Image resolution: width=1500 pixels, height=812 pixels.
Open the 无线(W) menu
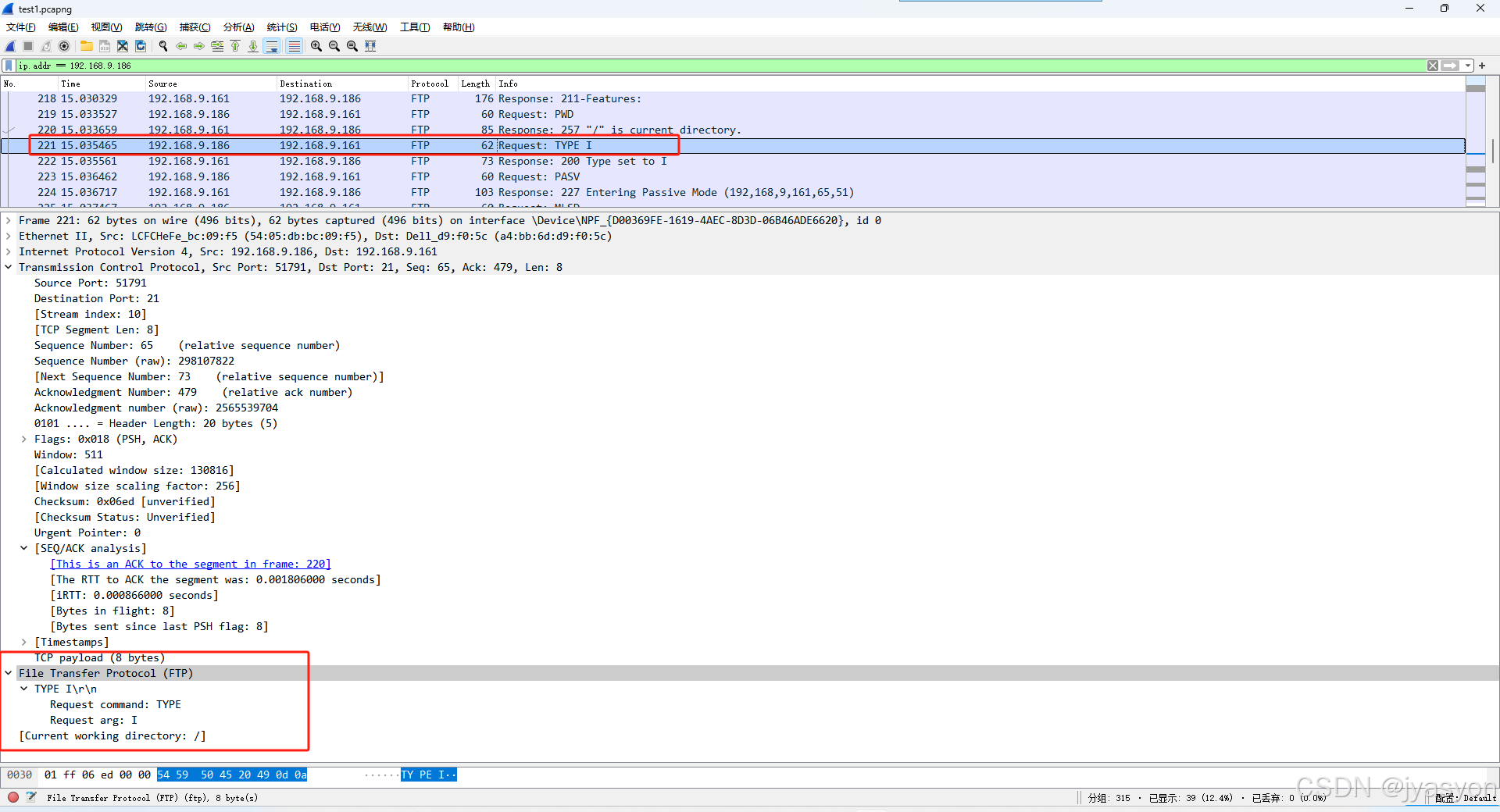[370, 27]
